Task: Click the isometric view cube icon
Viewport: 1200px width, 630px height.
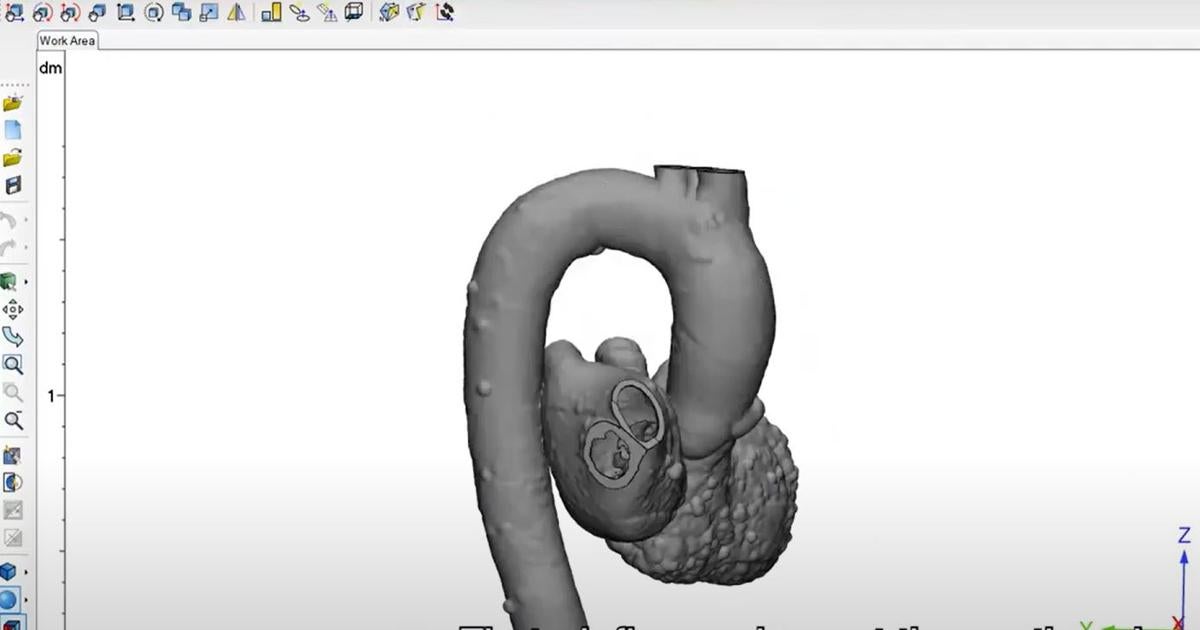Action: pos(97,12)
